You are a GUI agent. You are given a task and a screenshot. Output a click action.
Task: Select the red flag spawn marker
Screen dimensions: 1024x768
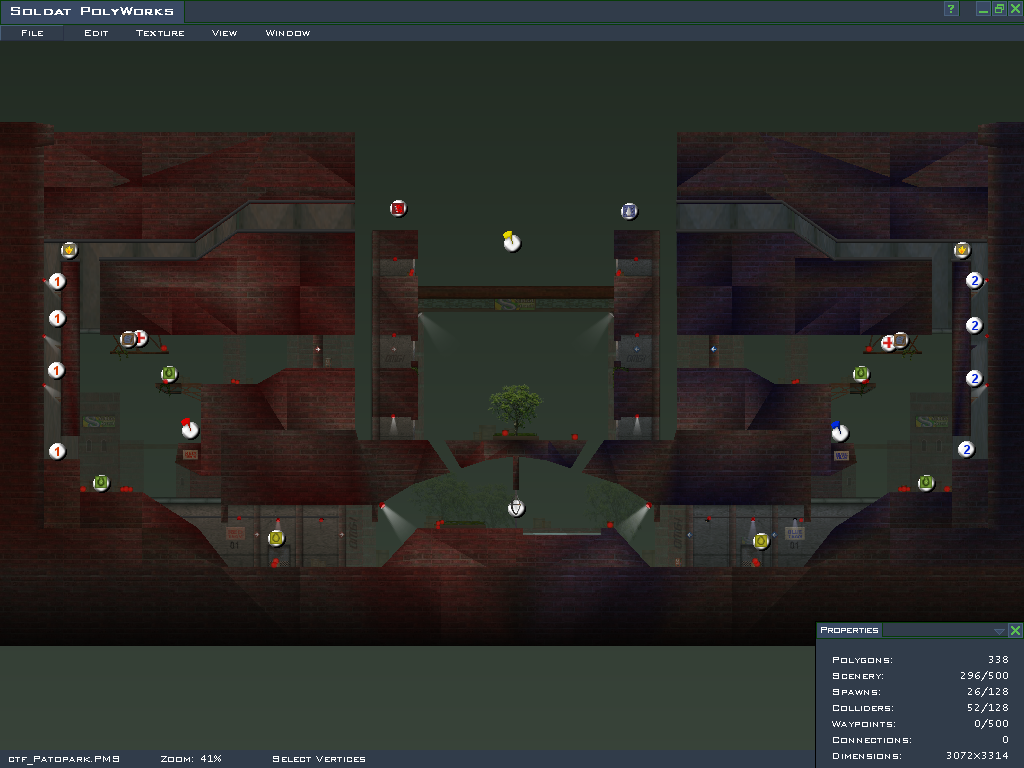pos(189,429)
